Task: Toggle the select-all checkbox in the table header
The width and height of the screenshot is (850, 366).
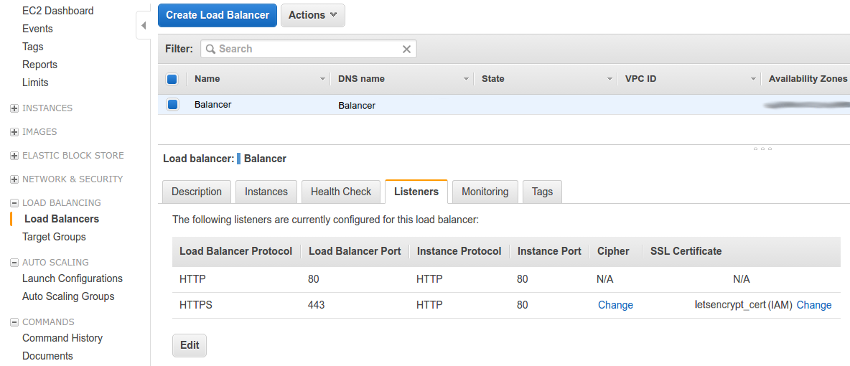Action: tap(172, 79)
